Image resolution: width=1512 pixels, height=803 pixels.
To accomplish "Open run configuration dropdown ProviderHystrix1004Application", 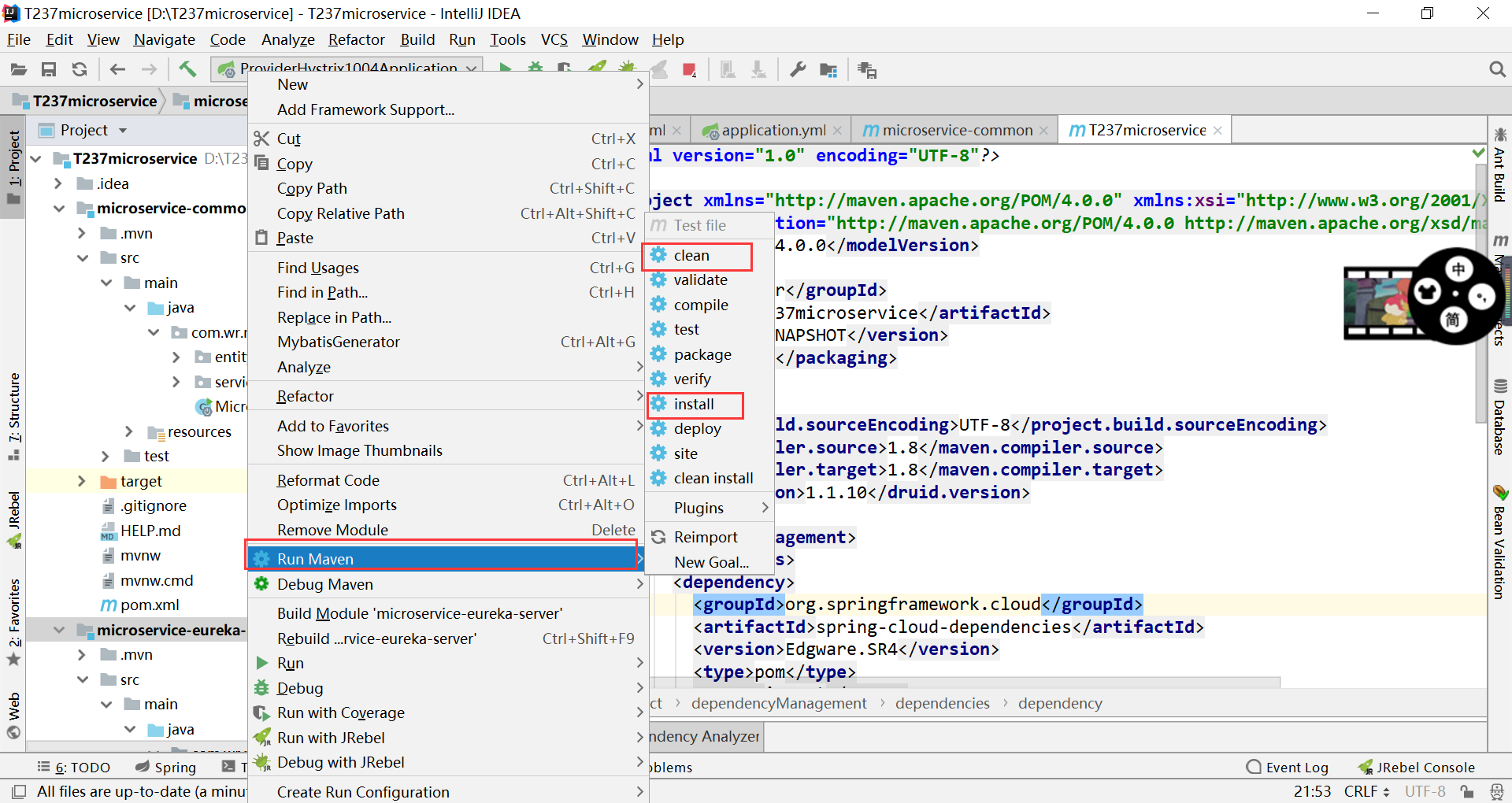I will [x=348, y=68].
